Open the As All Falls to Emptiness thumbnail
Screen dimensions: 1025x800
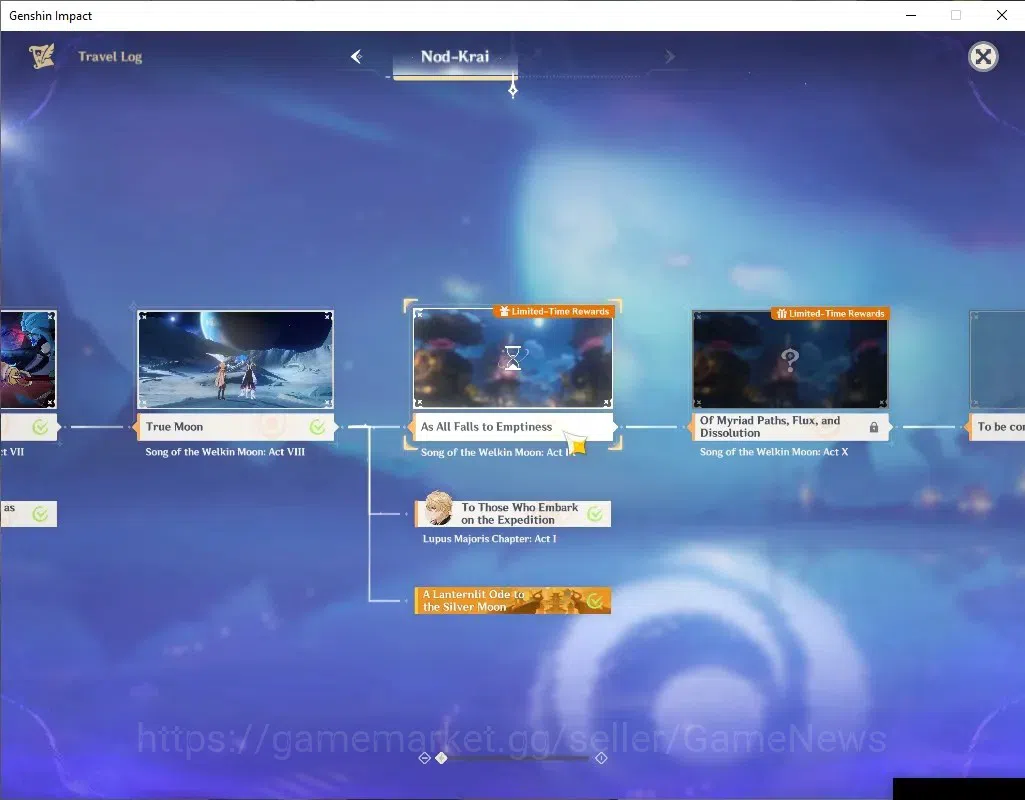click(x=513, y=358)
